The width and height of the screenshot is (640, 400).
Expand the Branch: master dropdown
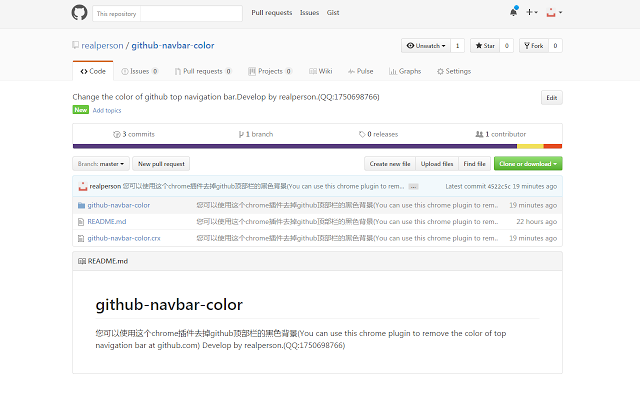pos(101,164)
